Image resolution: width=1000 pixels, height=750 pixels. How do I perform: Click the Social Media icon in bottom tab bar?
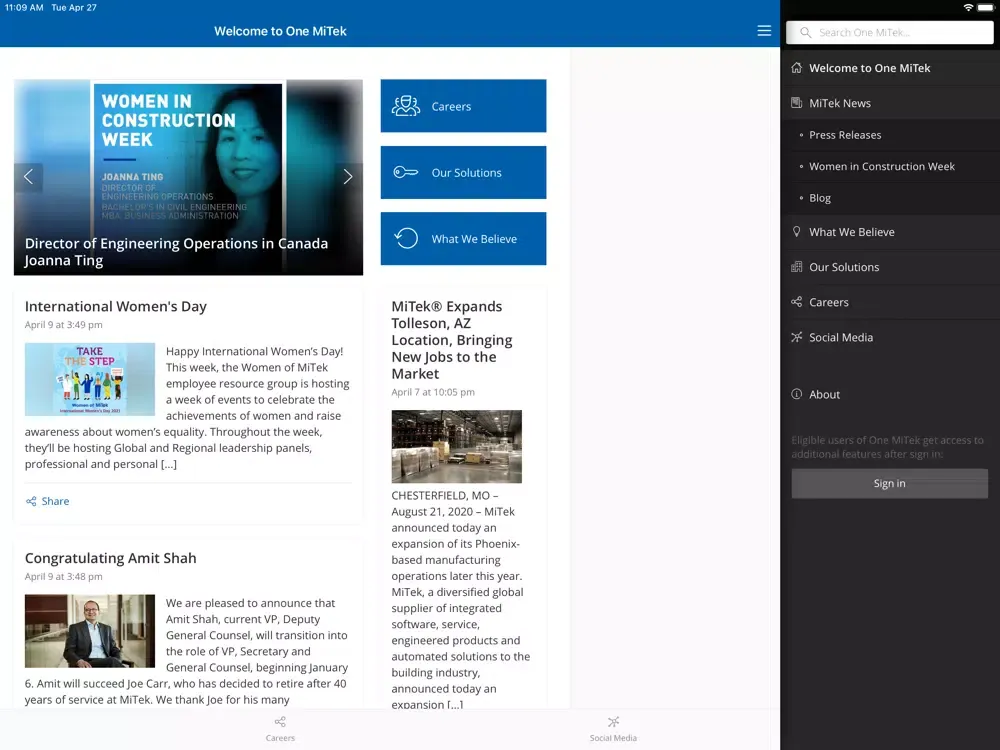613,722
